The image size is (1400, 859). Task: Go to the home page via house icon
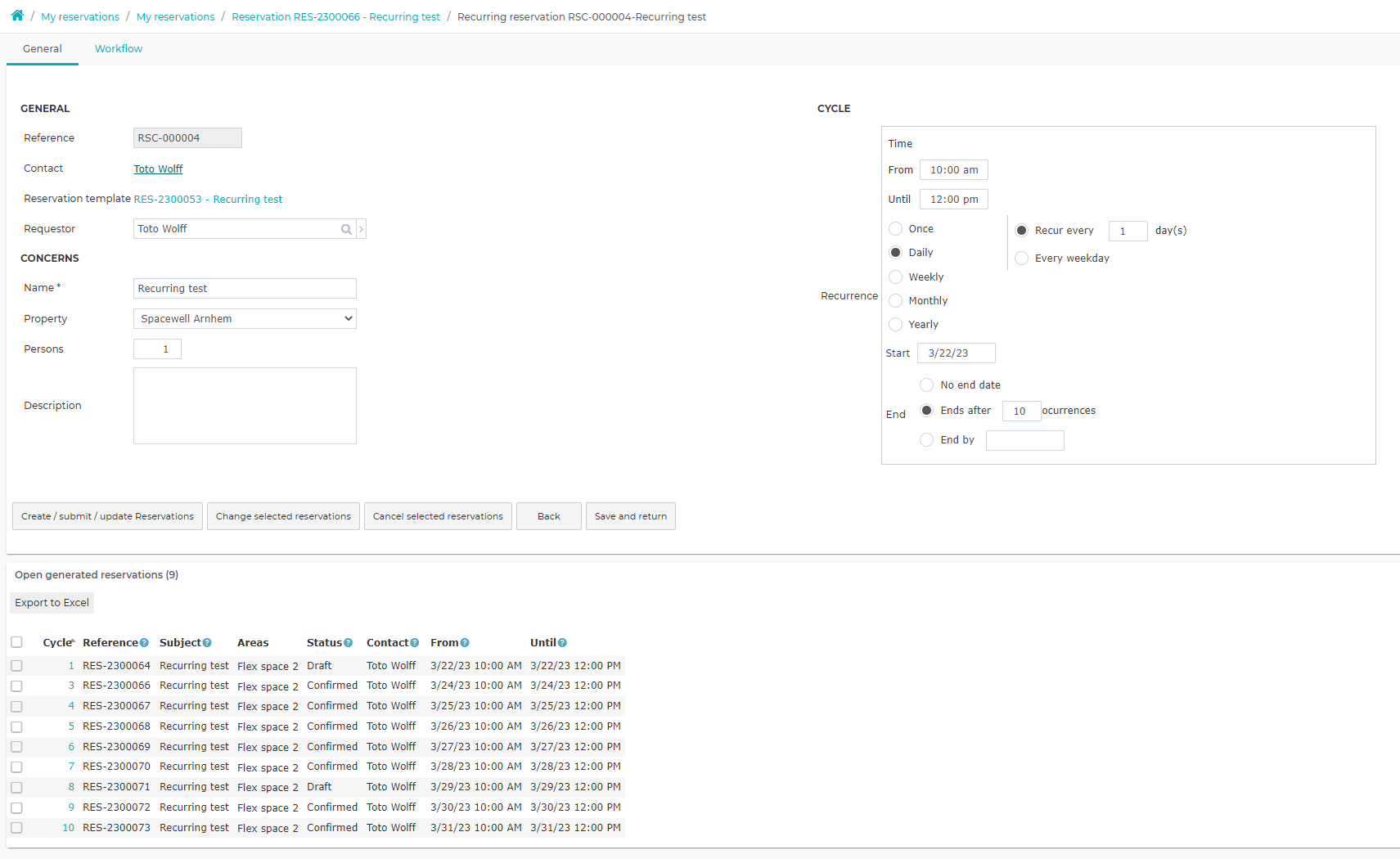[x=17, y=16]
